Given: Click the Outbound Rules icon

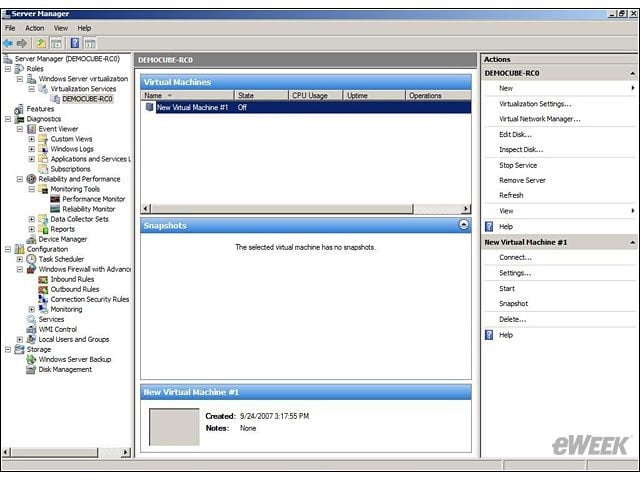Looking at the screenshot, I should [43, 289].
